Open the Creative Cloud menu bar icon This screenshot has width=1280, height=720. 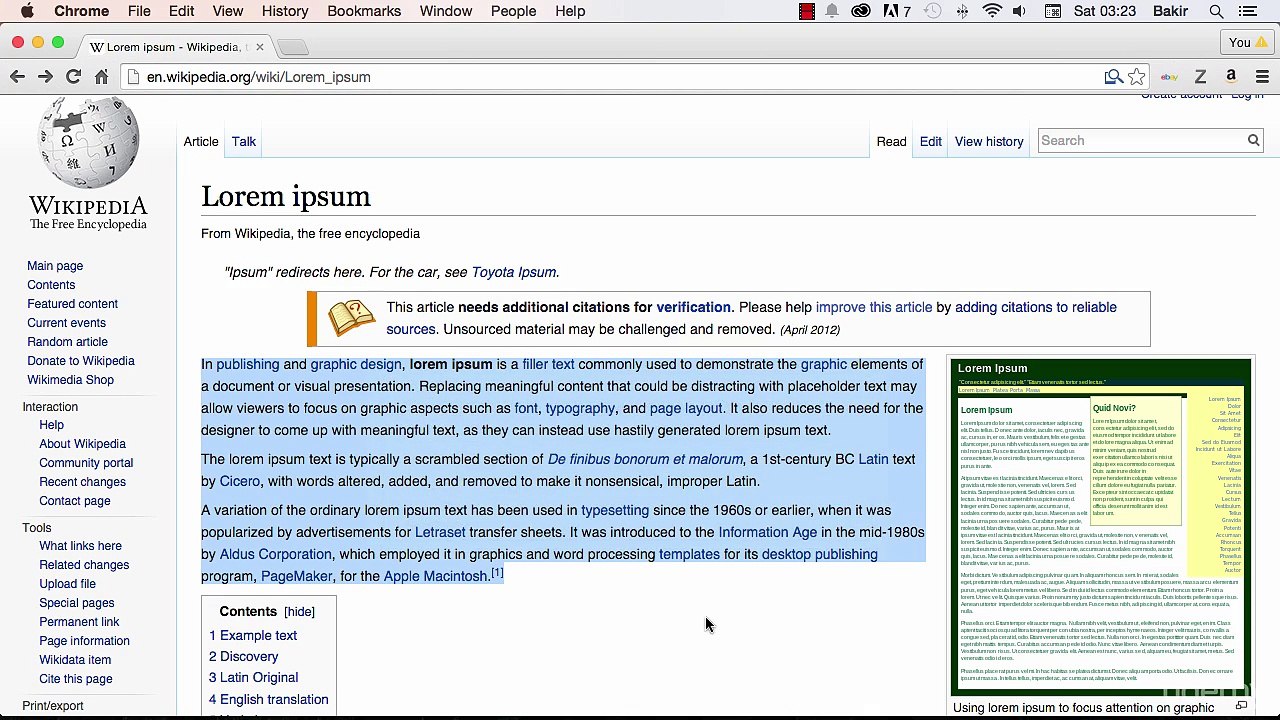click(x=861, y=11)
